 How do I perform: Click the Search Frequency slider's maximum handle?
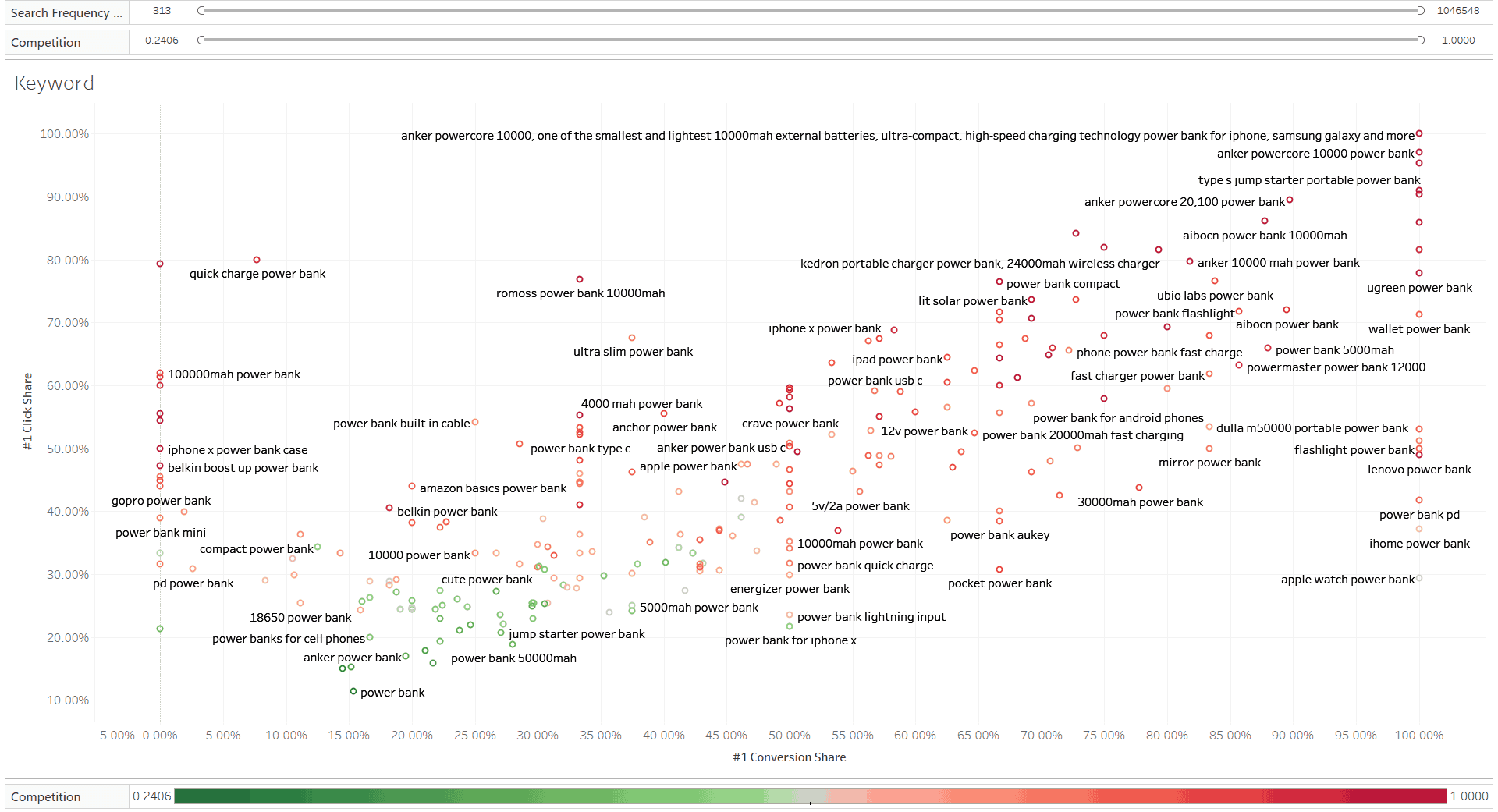click(x=1421, y=11)
